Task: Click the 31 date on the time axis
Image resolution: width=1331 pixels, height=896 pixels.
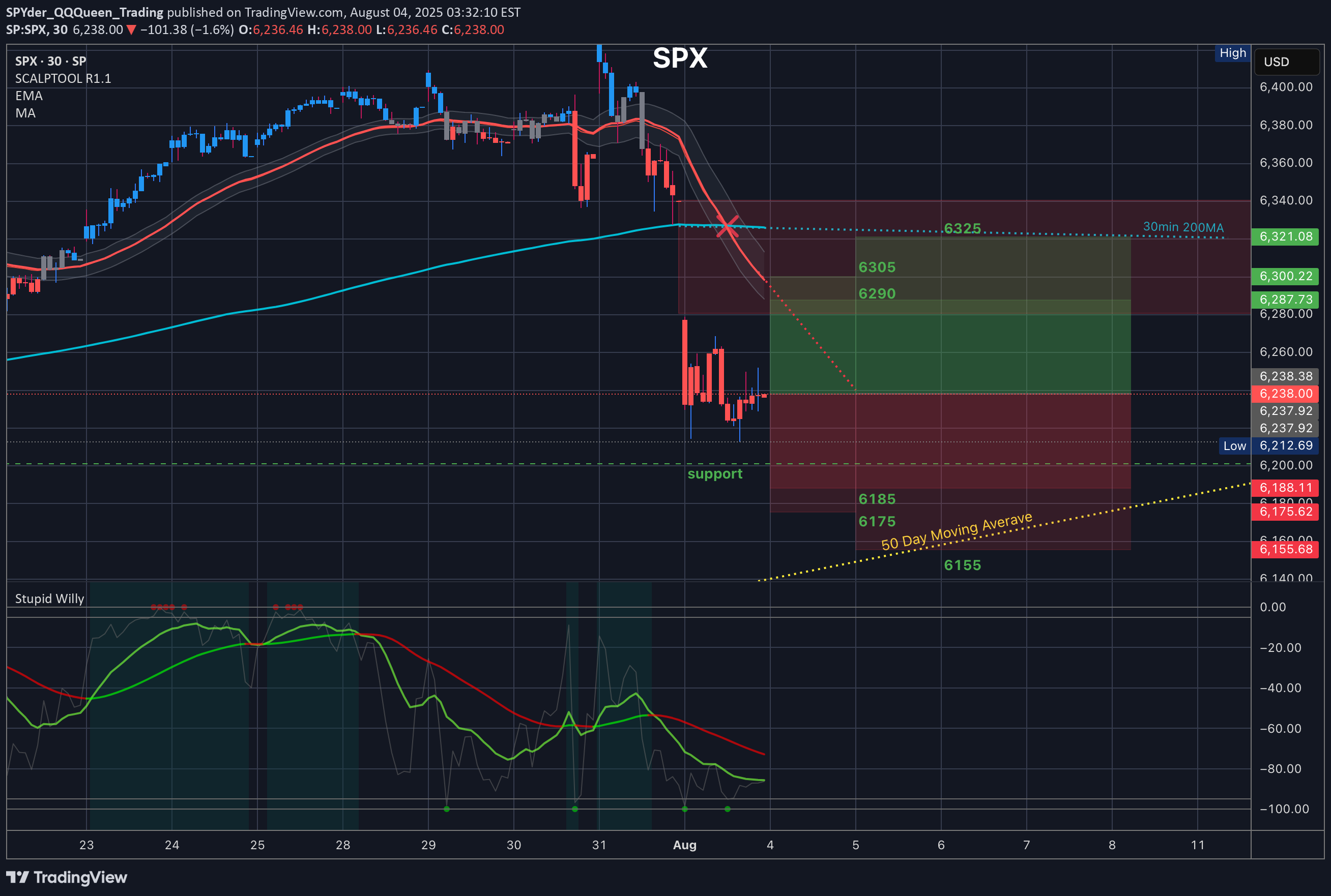Action: [x=599, y=845]
